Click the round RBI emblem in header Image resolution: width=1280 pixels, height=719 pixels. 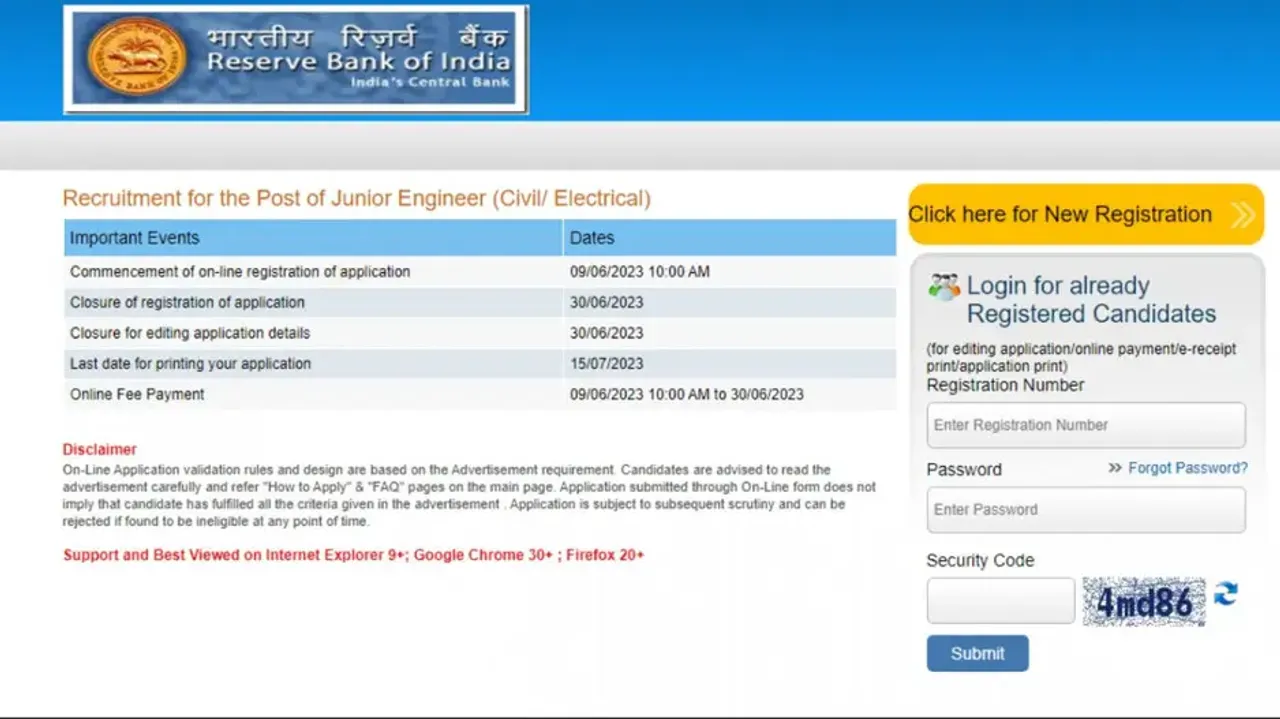pos(136,58)
